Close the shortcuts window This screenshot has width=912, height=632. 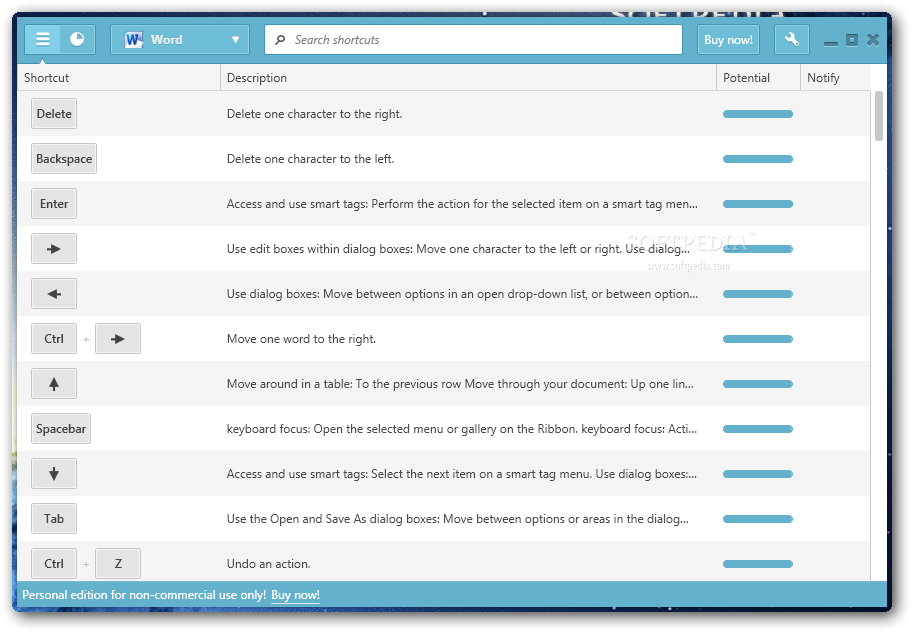[x=872, y=40]
